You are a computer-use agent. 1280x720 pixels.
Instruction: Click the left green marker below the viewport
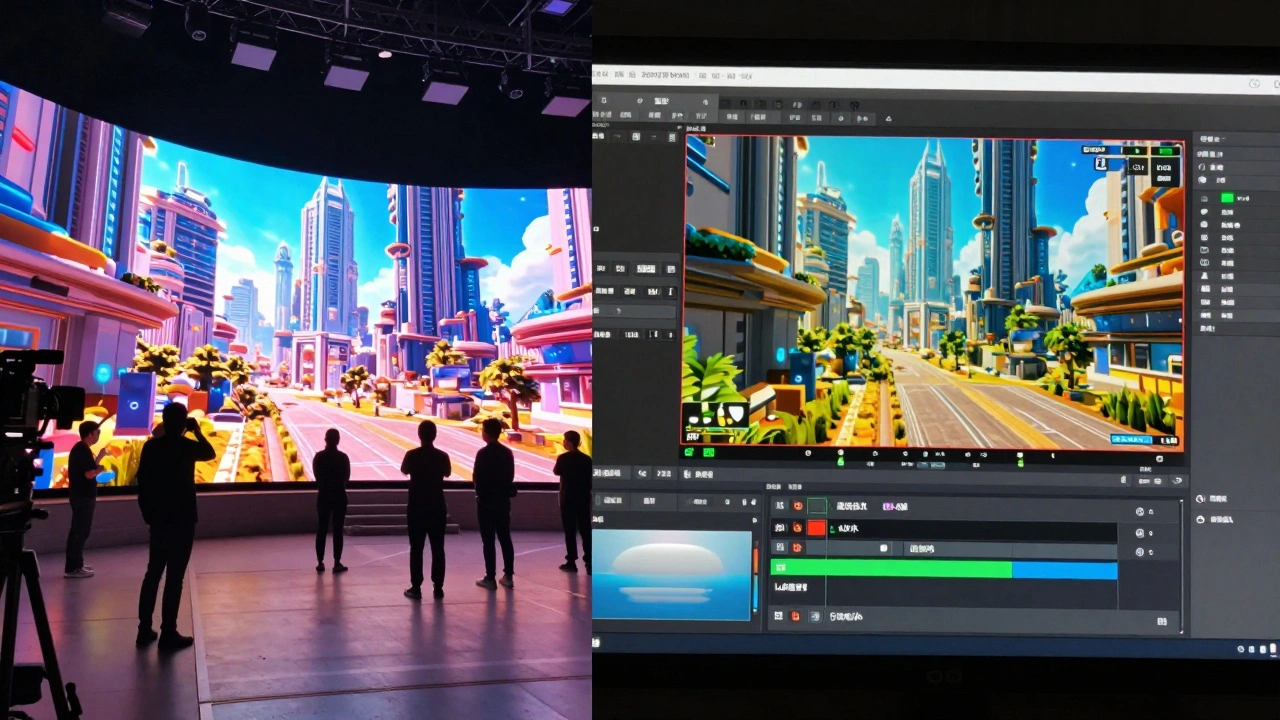pyautogui.click(x=840, y=461)
